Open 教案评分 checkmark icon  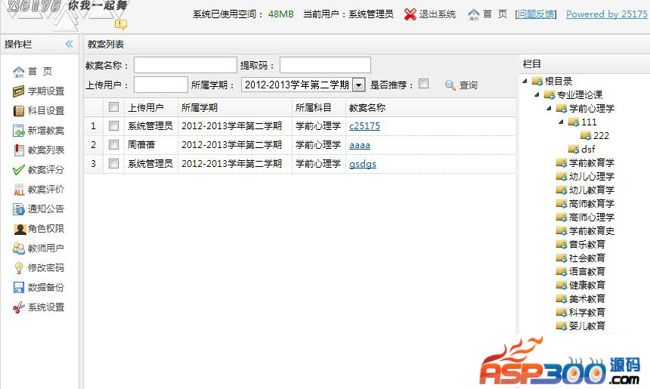click(19, 170)
